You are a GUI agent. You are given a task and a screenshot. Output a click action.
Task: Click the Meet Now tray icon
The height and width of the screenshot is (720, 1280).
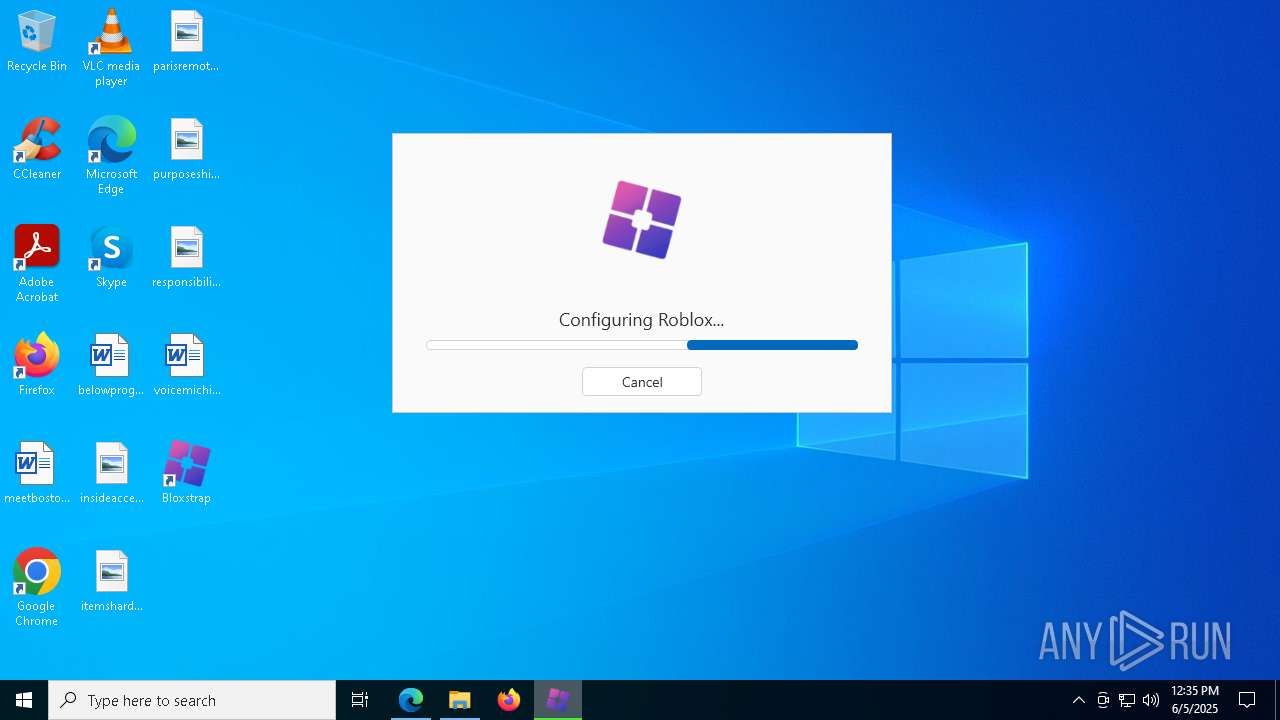click(x=1103, y=700)
